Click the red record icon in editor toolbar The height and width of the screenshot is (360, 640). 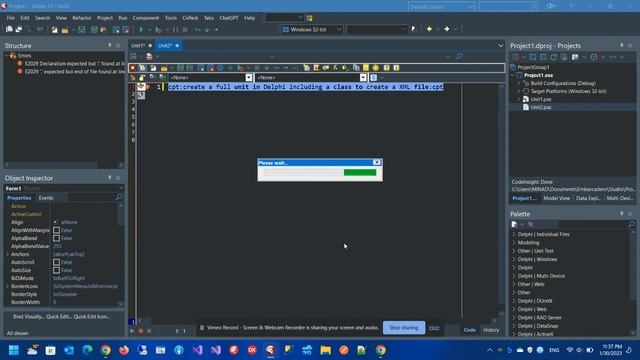click(x=133, y=68)
